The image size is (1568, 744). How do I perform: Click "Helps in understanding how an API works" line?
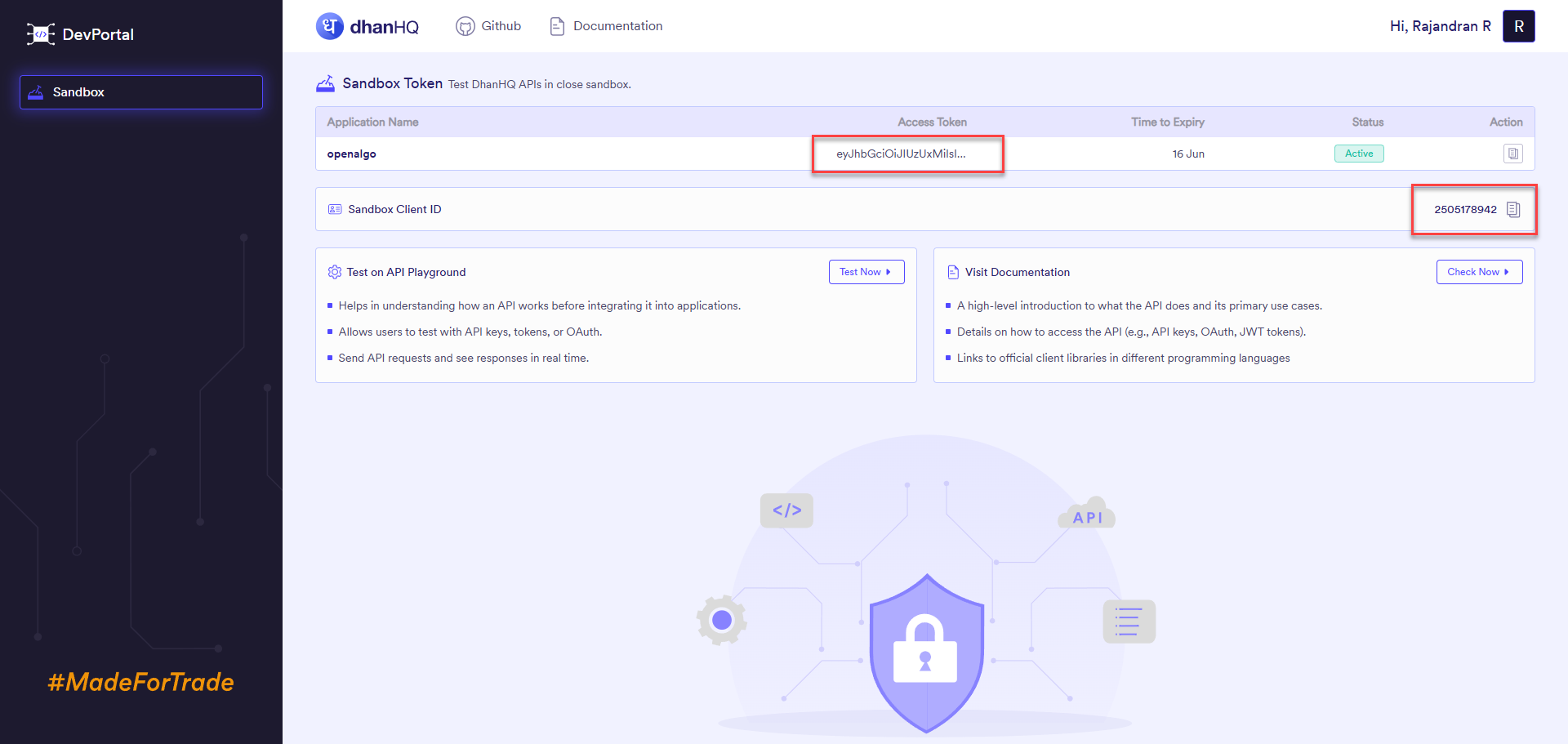[x=540, y=305]
